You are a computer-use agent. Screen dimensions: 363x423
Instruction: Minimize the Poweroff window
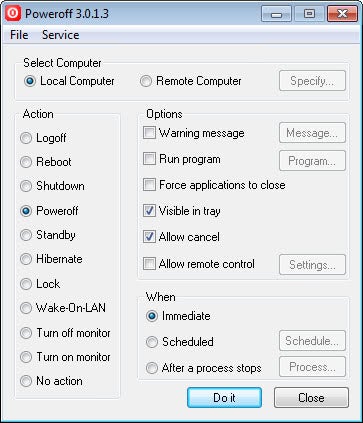tap(276, 14)
